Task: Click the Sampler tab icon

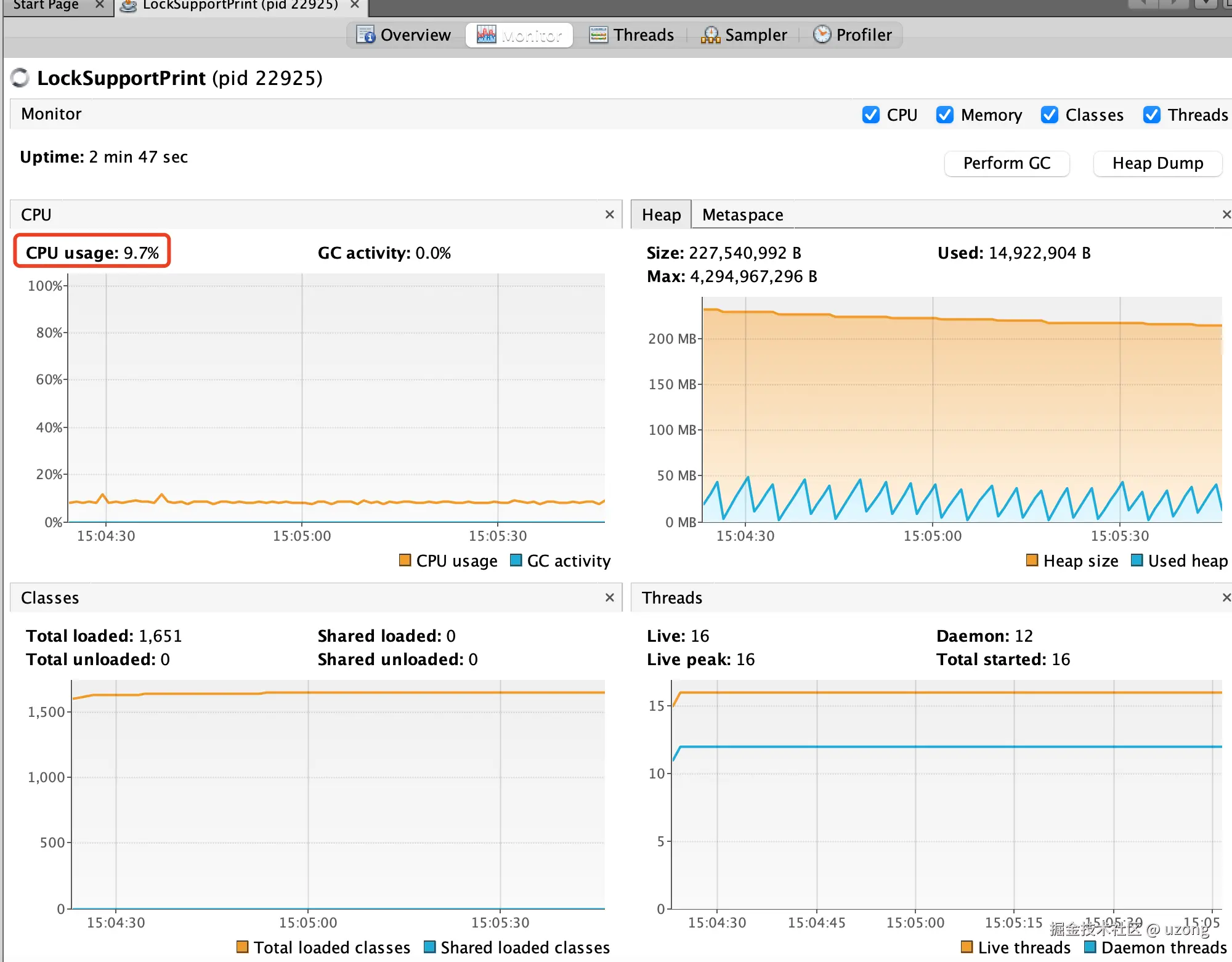Action: pos(710,34)
